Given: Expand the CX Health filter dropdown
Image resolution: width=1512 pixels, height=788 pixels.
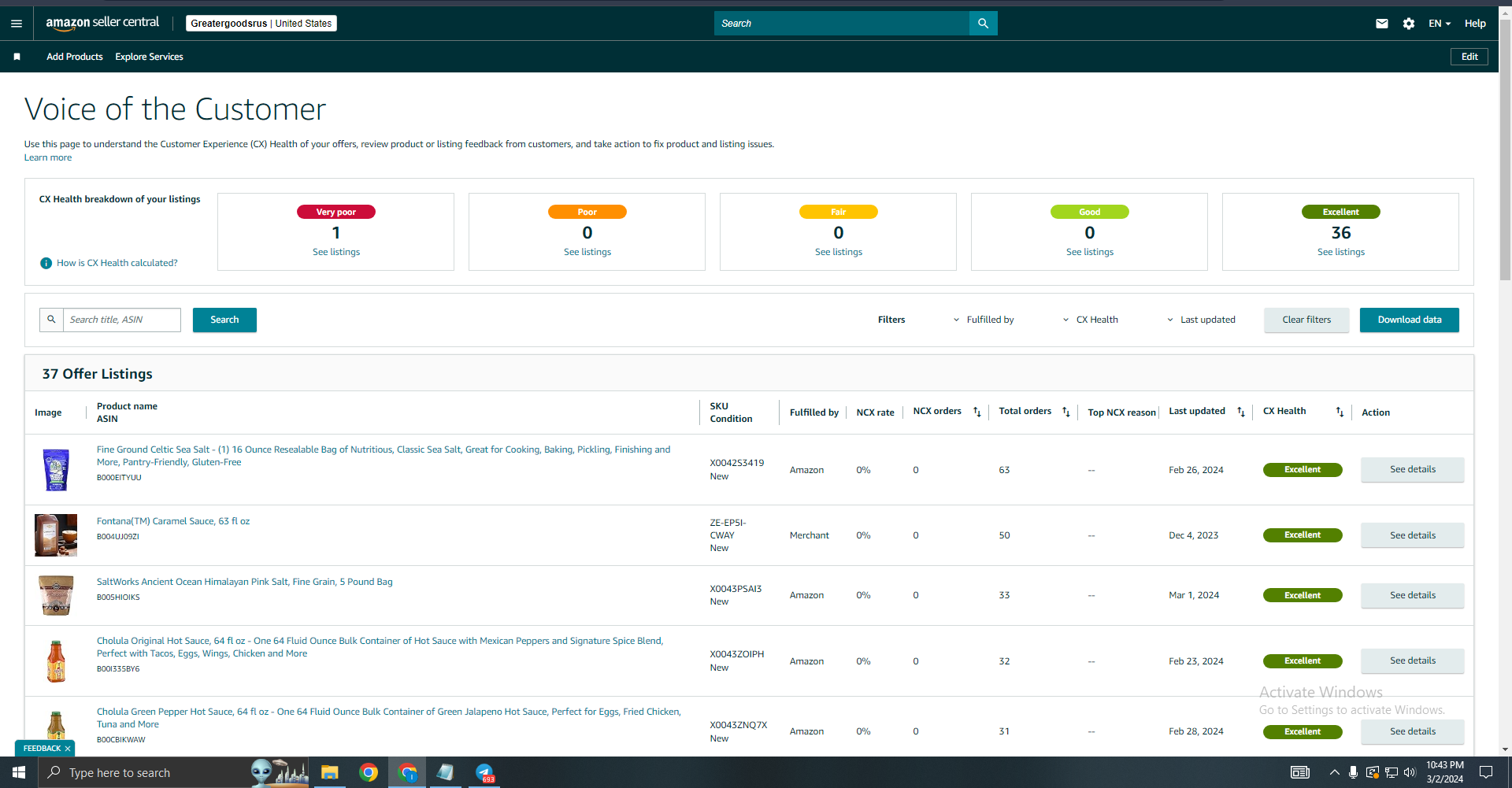Looking at the screenshot, I should click(x=1091, y=320).
